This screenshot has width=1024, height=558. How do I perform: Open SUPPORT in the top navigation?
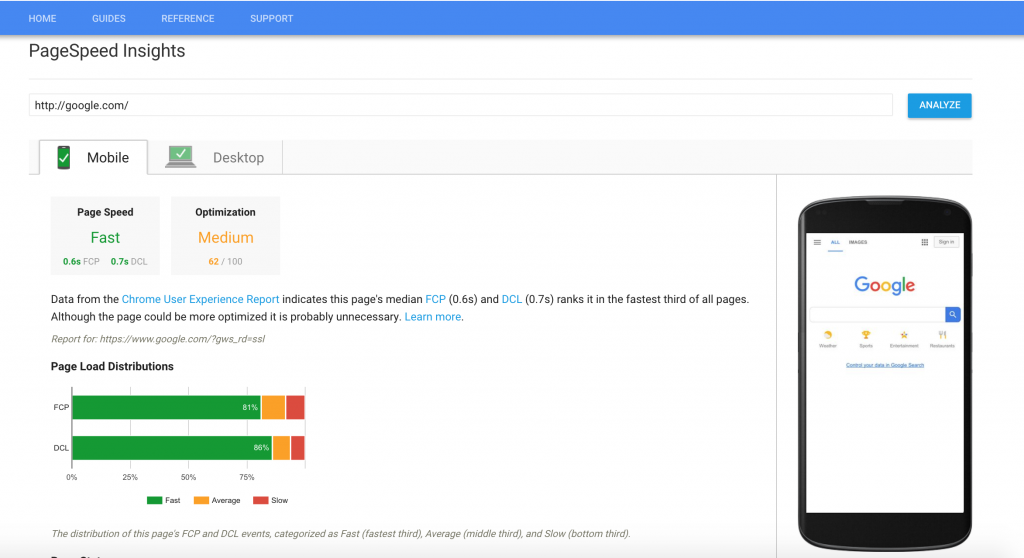[x=271, y=18]
